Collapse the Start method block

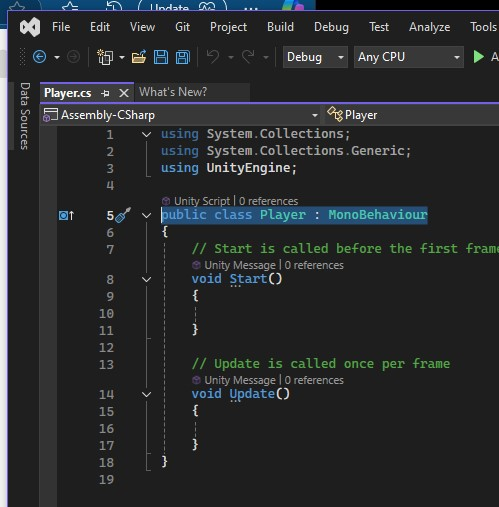coord(147,280)
